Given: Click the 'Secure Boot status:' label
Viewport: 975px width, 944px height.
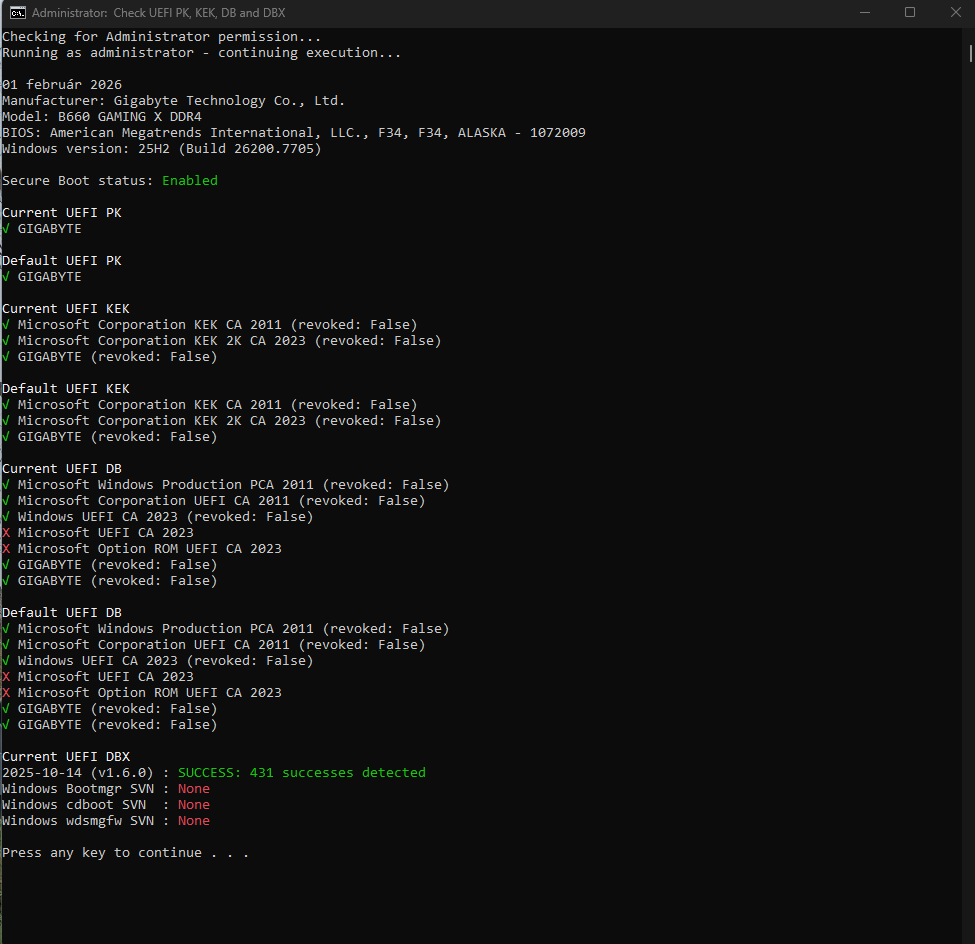Looking at the screenshot, I should 78,180.
